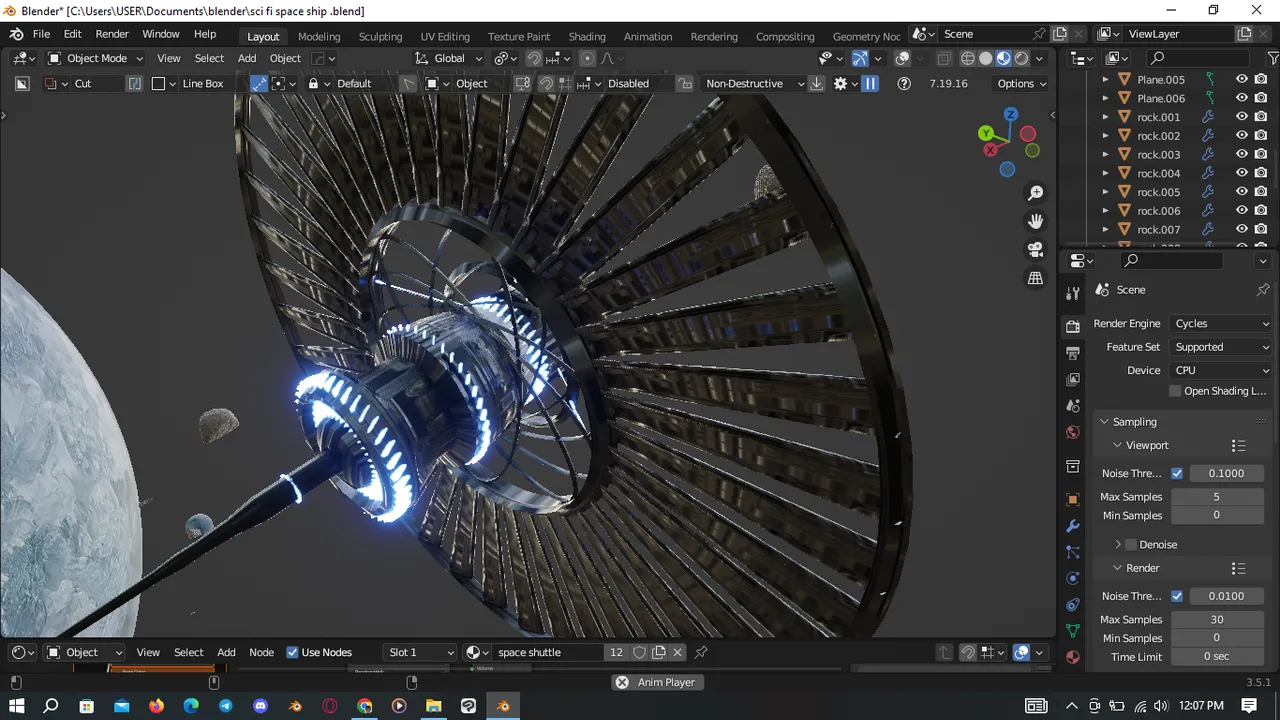Click the navigation gizmo Z axis
The width and height of the screenshot is (1280, 720).
click(1011, 115)
